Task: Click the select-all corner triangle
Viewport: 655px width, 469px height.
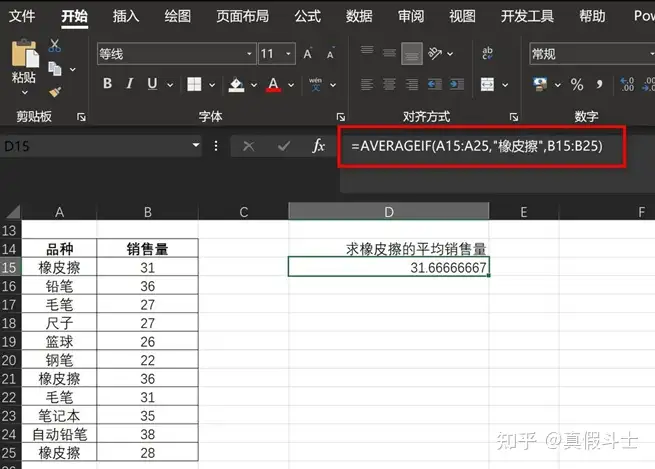Action: [13, 212]
